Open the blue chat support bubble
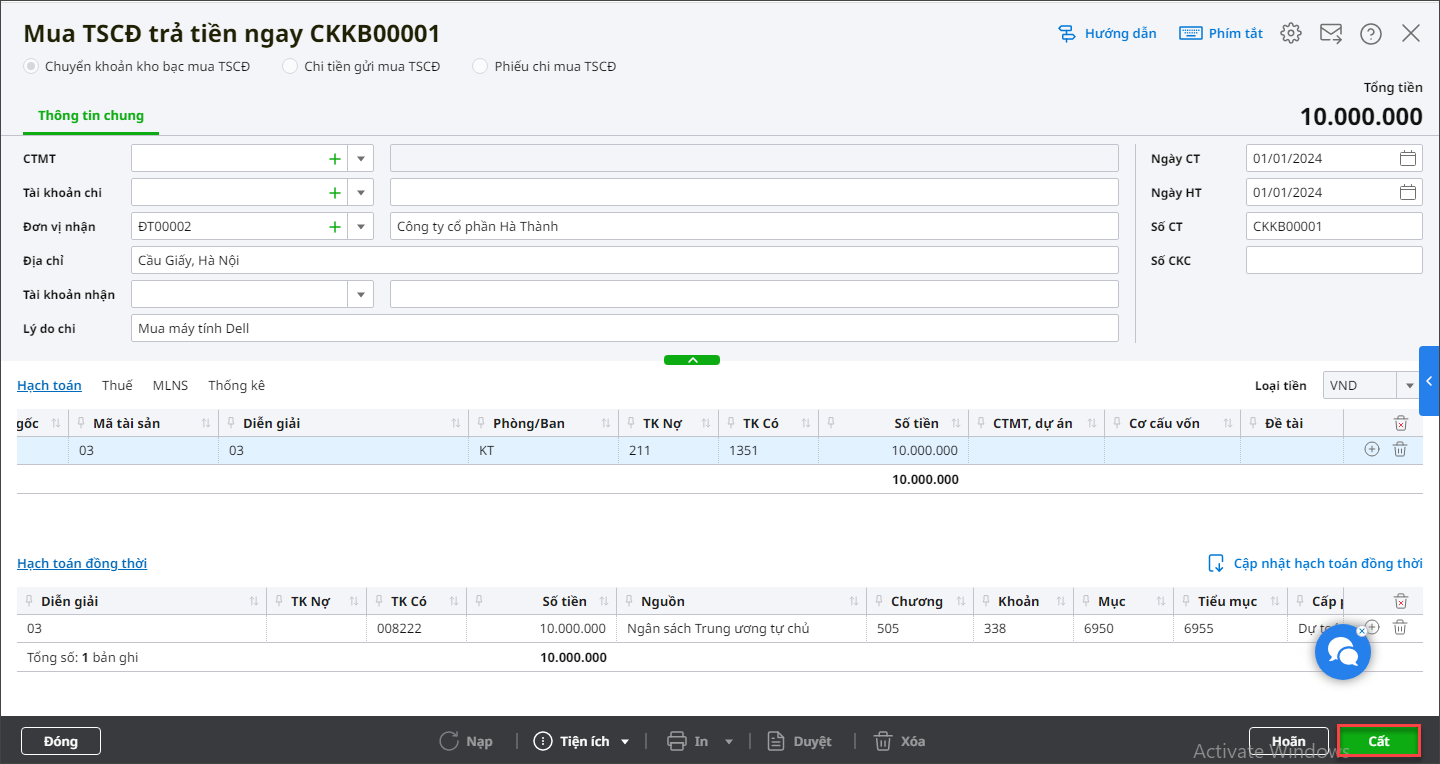The width and height of the screenshot is (1440, 764). pos(1341,653)
